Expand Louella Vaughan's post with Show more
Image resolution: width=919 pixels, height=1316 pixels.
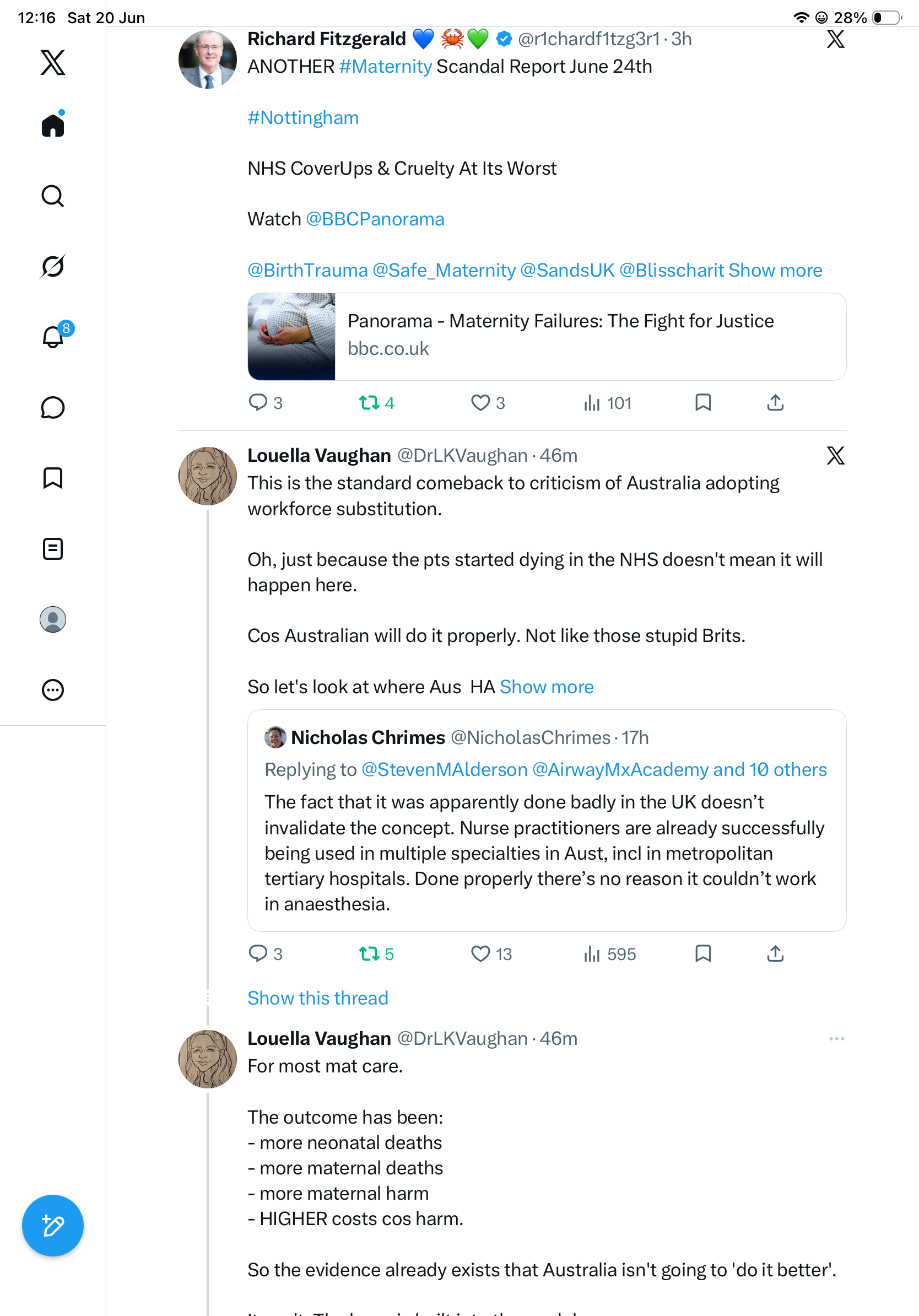coord(547,687)
